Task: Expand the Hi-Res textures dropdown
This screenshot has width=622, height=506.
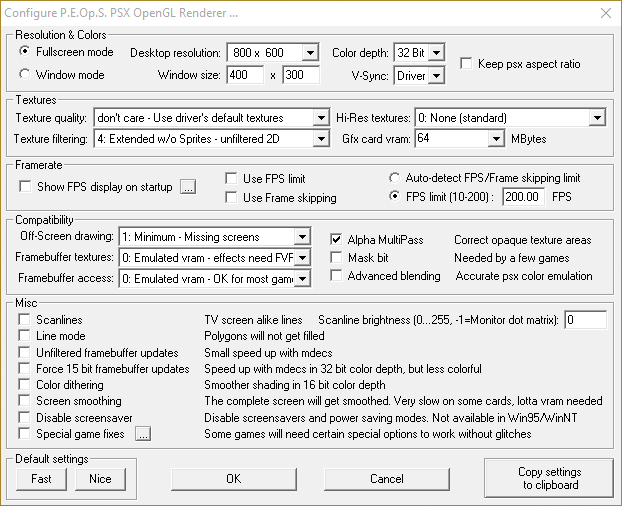Action: (x=510, y=118)
